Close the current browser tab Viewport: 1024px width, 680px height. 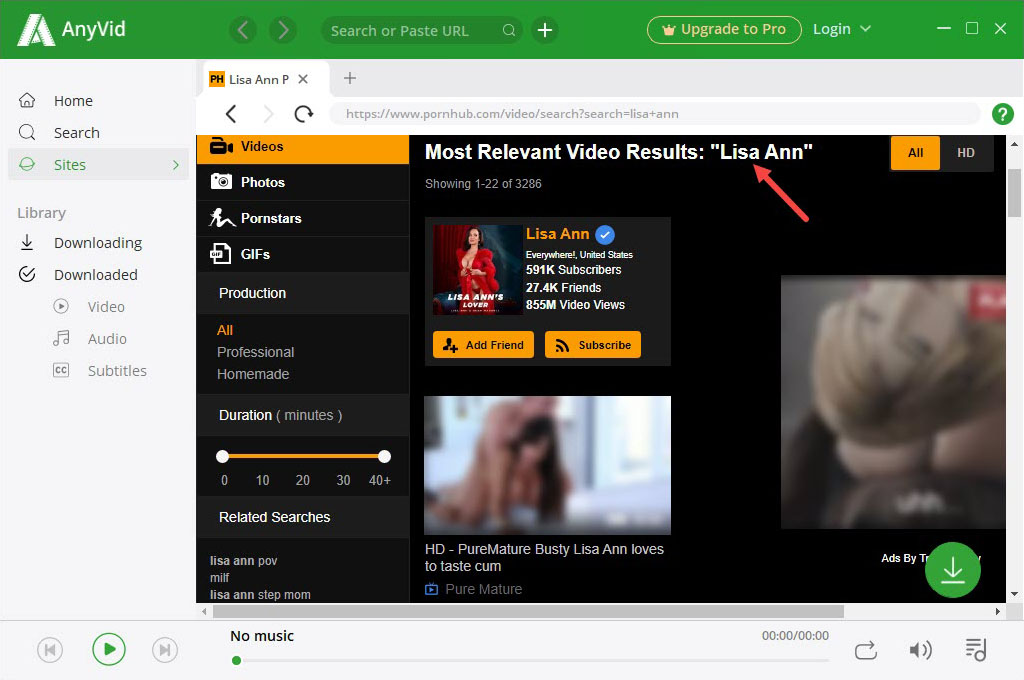303,79
